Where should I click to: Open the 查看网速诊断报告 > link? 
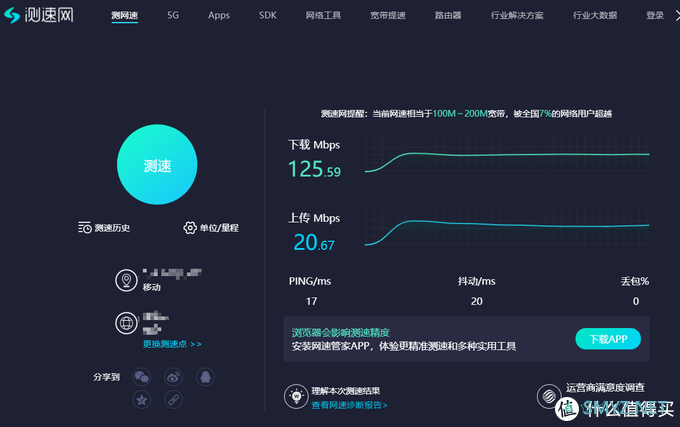350,405
